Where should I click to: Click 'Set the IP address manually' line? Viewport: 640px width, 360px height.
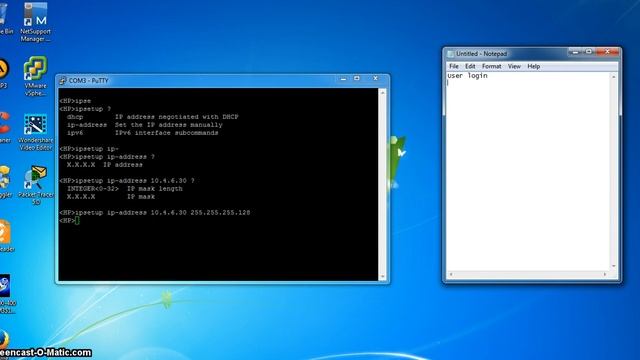click(169, 125)
